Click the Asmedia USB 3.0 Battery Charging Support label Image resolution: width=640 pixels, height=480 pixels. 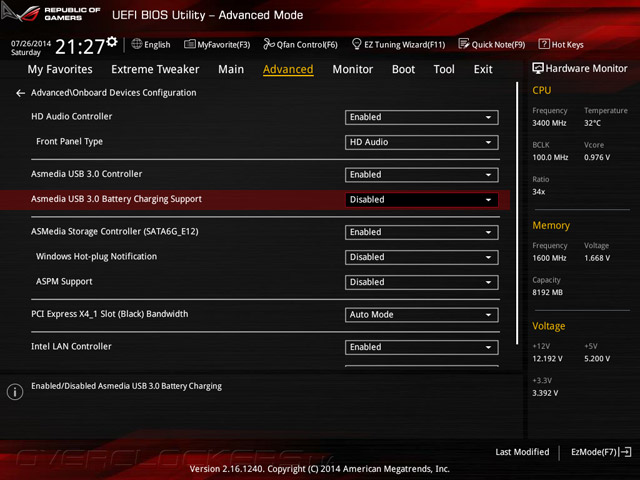click(116, 199)
